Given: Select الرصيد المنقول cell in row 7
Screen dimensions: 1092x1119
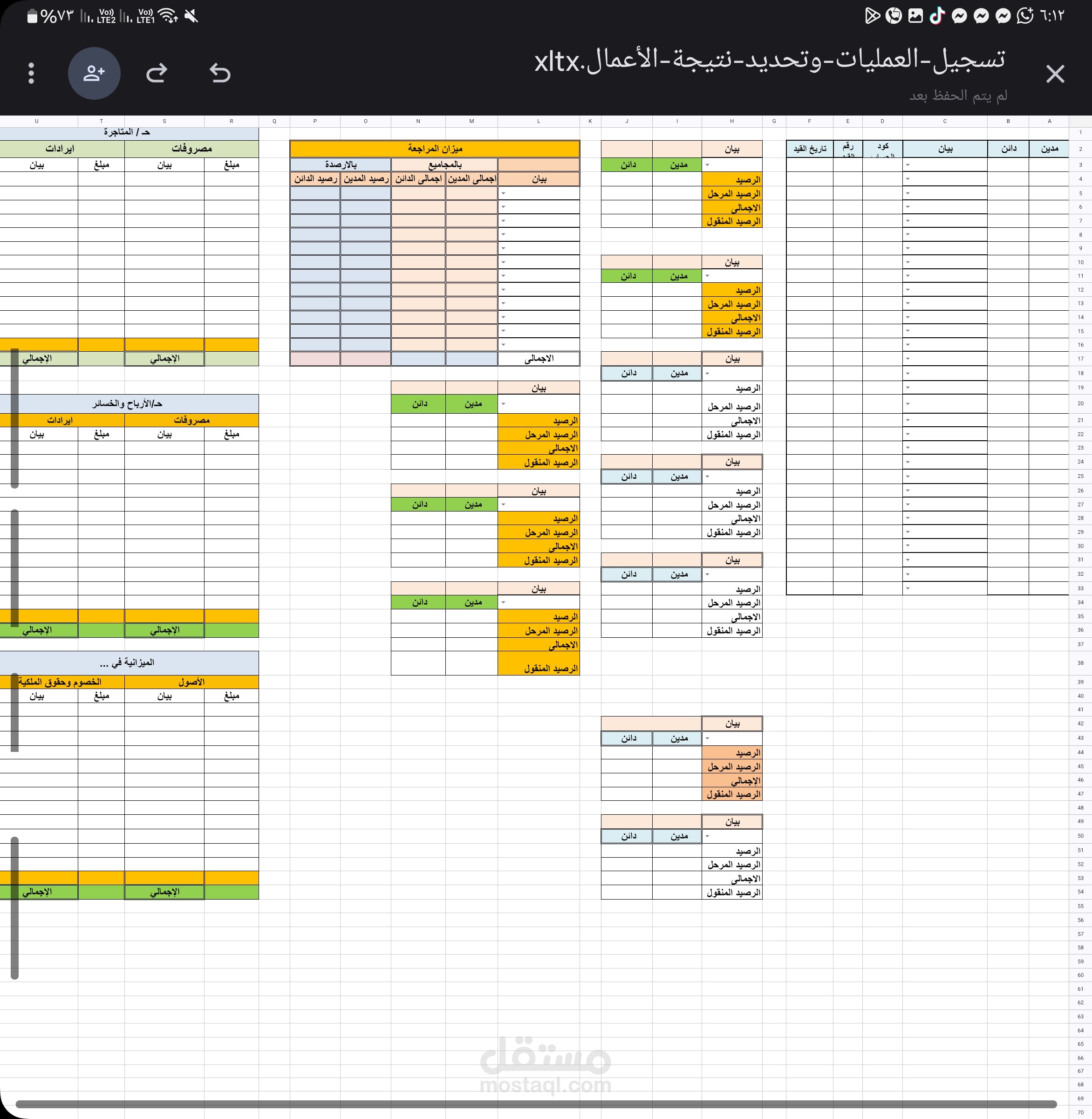Looking at the screenshot, I should (x=732, y=221).
